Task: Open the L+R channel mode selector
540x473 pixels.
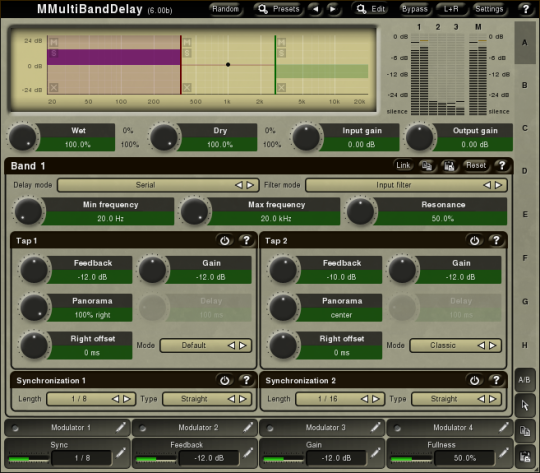Action: (x=451, y=9)
